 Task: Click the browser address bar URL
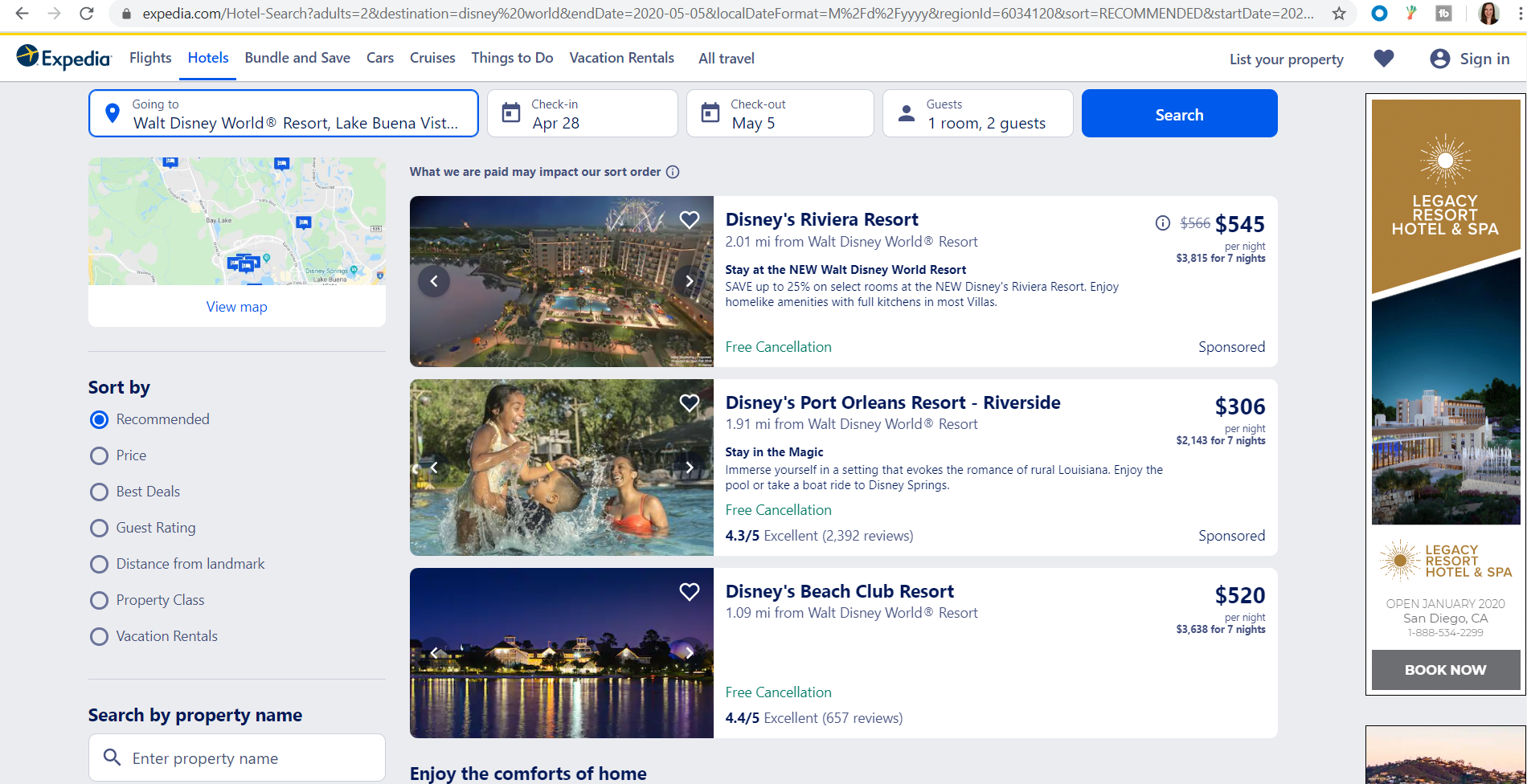(727, 14)
